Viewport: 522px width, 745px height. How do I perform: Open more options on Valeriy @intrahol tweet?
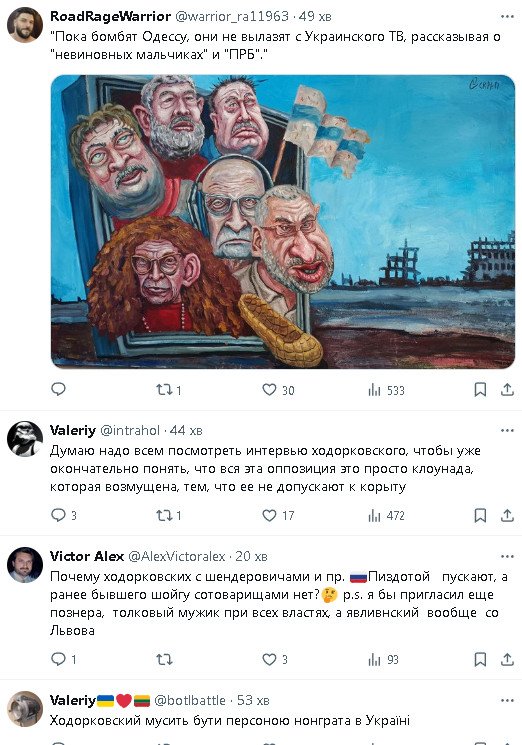tap(507, 430)
